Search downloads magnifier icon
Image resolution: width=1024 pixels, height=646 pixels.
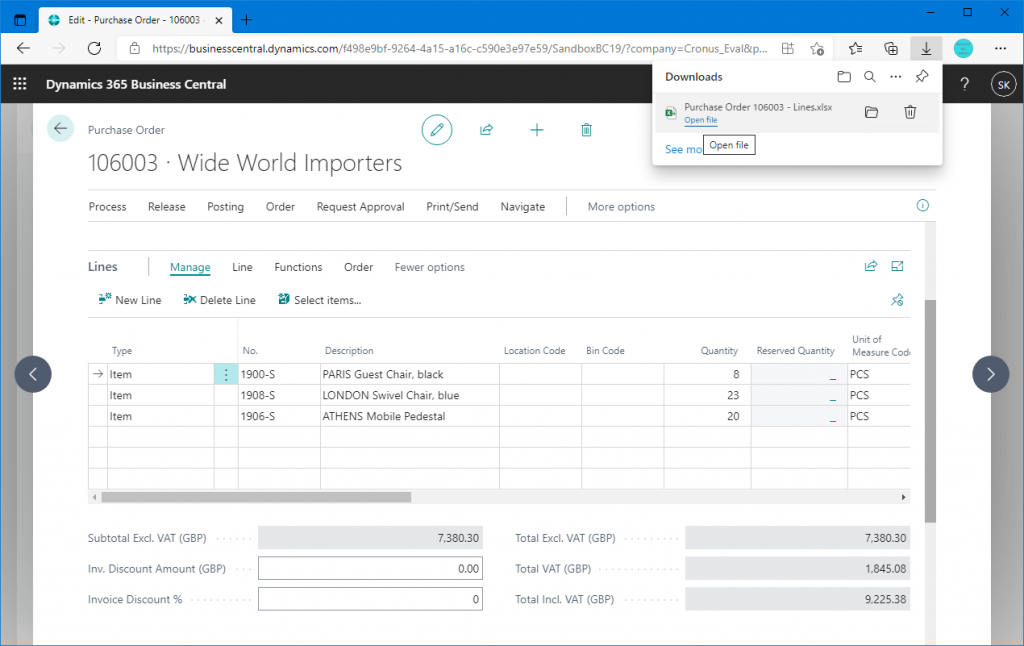point(870,76)
